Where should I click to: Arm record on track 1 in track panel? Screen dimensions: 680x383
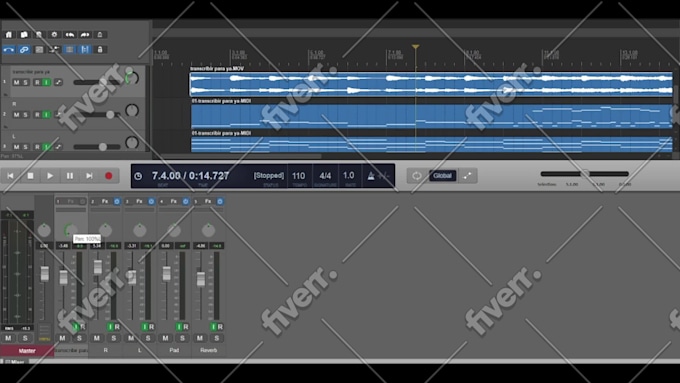(37, 82)
